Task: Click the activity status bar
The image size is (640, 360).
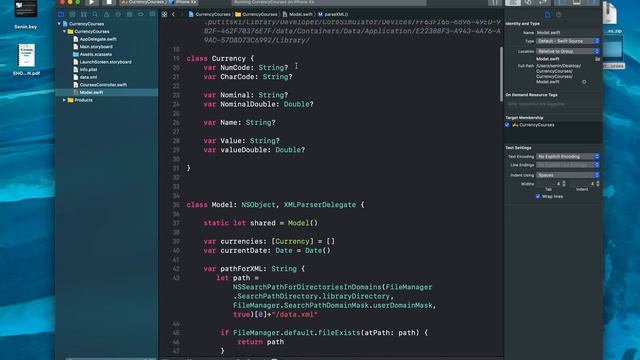Action: (329, 2)
